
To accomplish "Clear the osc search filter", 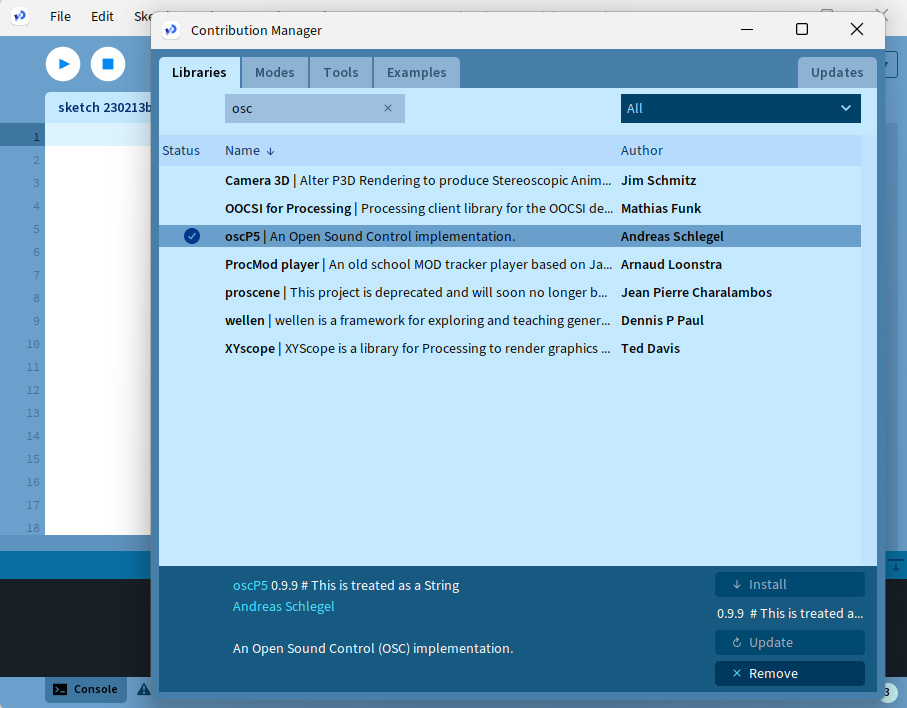I will [x=388, y=108].
